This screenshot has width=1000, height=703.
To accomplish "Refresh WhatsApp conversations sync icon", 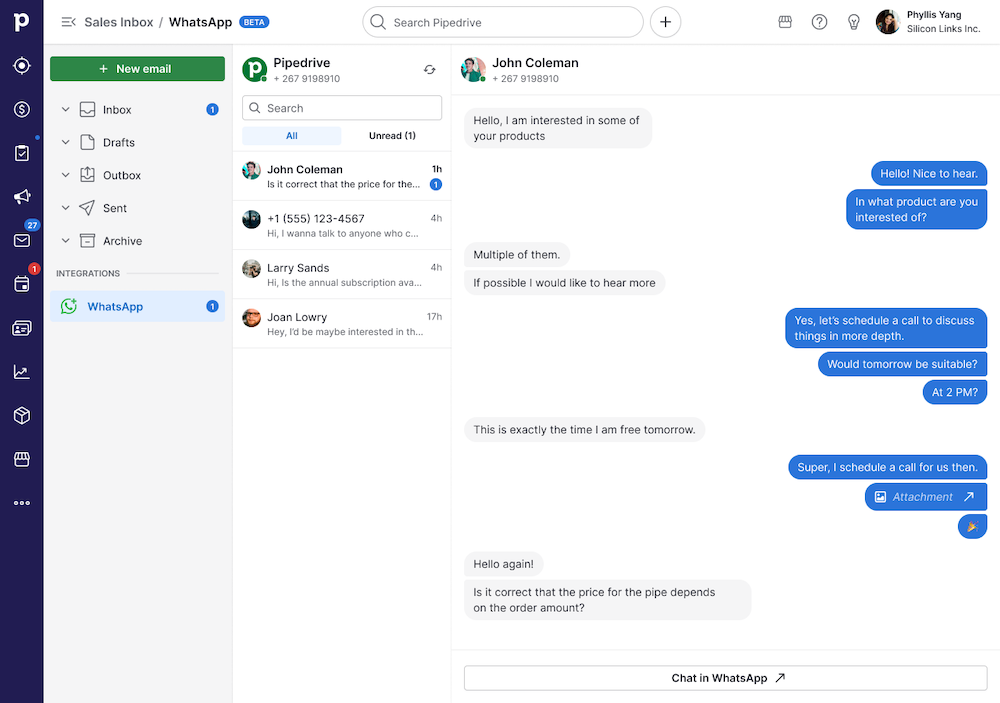I will click(x=429, y=70).
